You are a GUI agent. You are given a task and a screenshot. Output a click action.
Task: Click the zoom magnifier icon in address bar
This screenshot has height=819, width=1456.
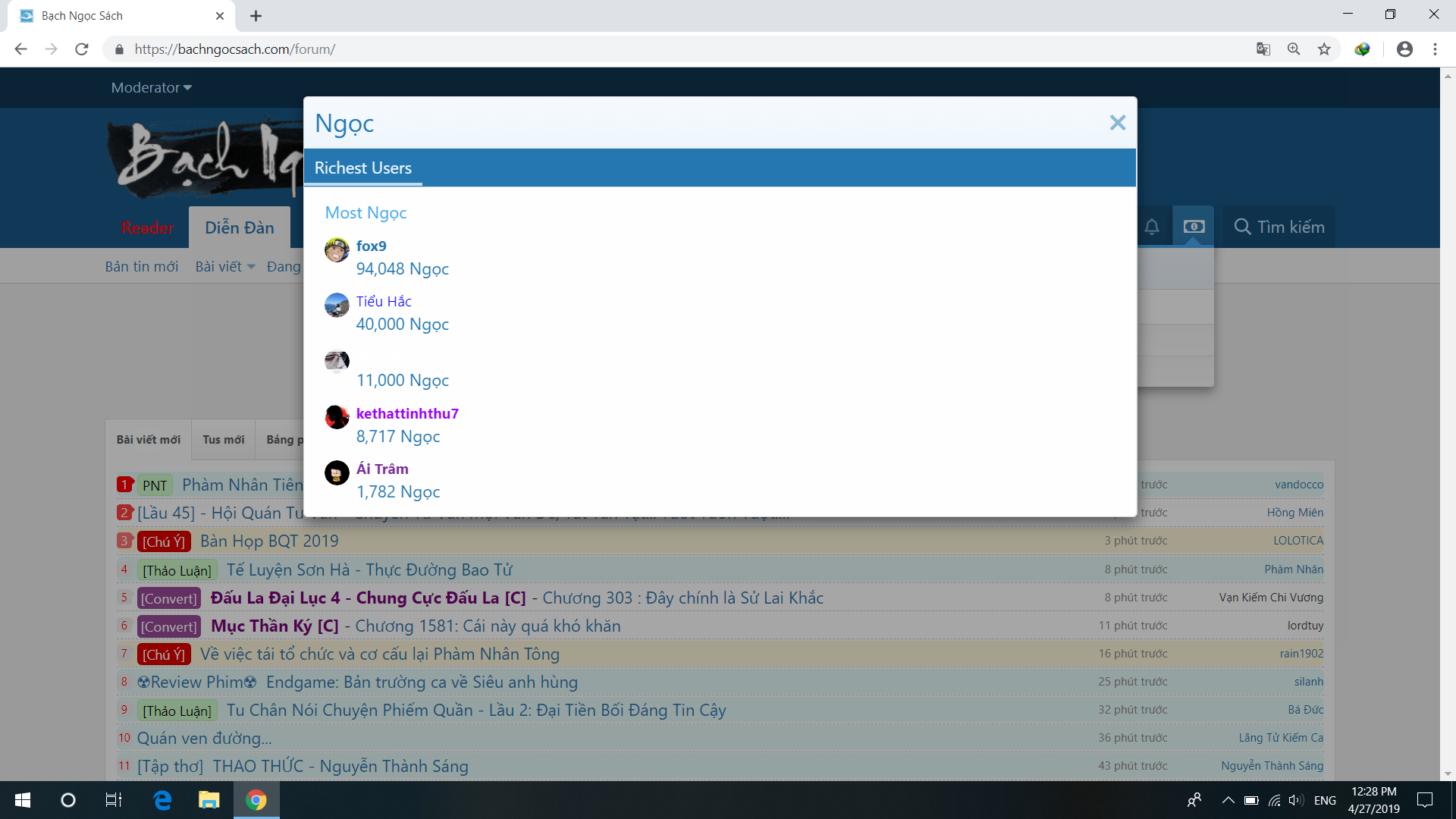(1294, 49)
